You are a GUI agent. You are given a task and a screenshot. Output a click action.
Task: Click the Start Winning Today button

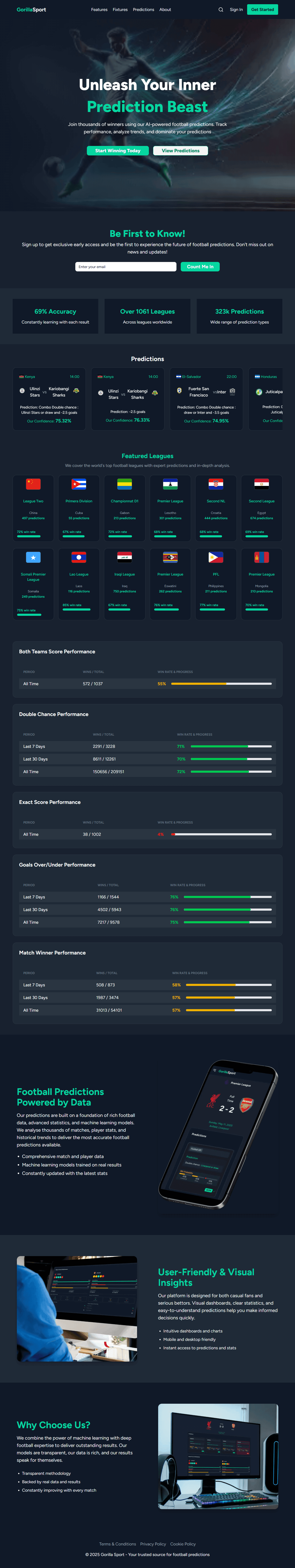117,150
